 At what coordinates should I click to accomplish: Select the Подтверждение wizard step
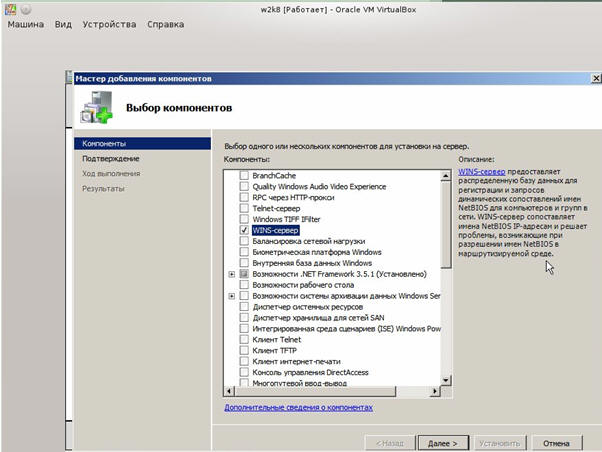pyautogui.click(x=111, y=159)
